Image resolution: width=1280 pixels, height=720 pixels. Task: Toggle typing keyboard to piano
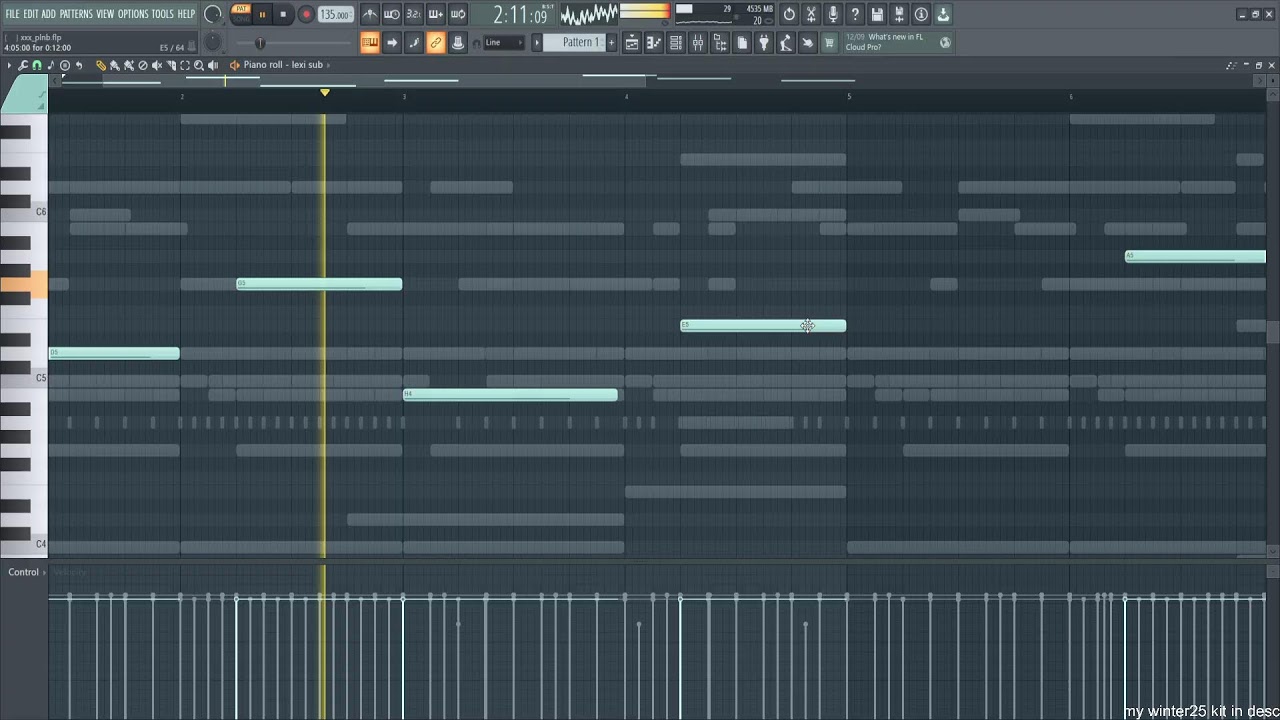click(370, 42)
